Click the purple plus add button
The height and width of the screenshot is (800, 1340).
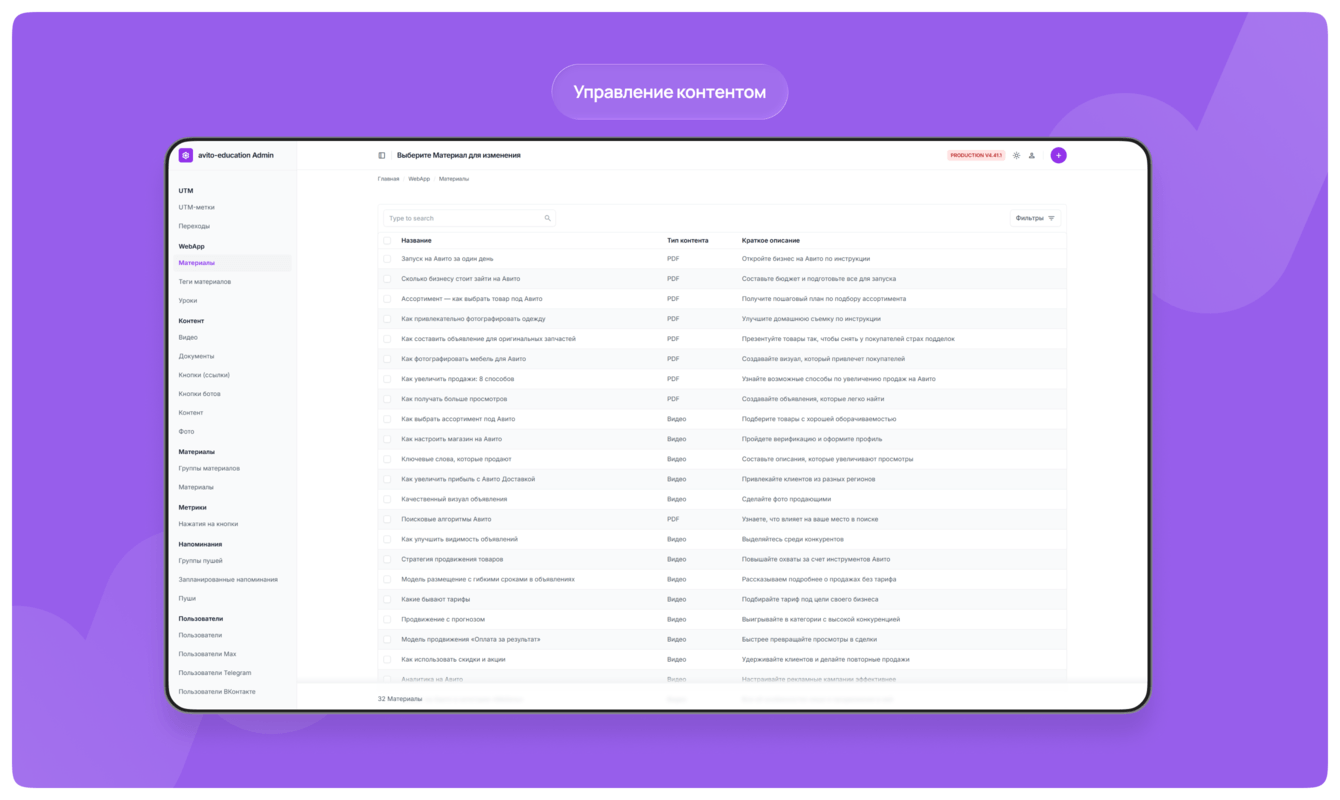point(1058,155)
